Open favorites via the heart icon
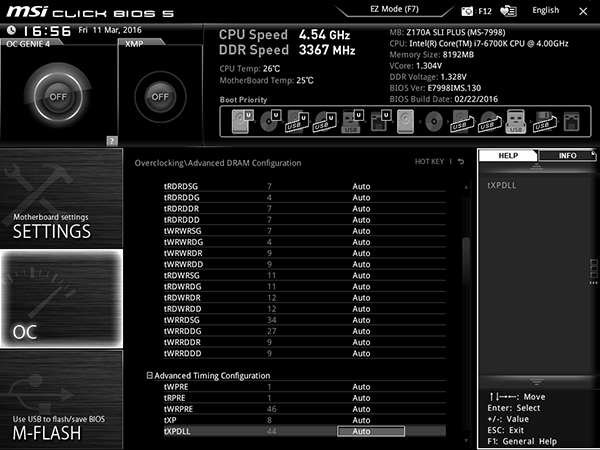Image resolution: width=600 pixels, height=450 pixels. (508, 11)
